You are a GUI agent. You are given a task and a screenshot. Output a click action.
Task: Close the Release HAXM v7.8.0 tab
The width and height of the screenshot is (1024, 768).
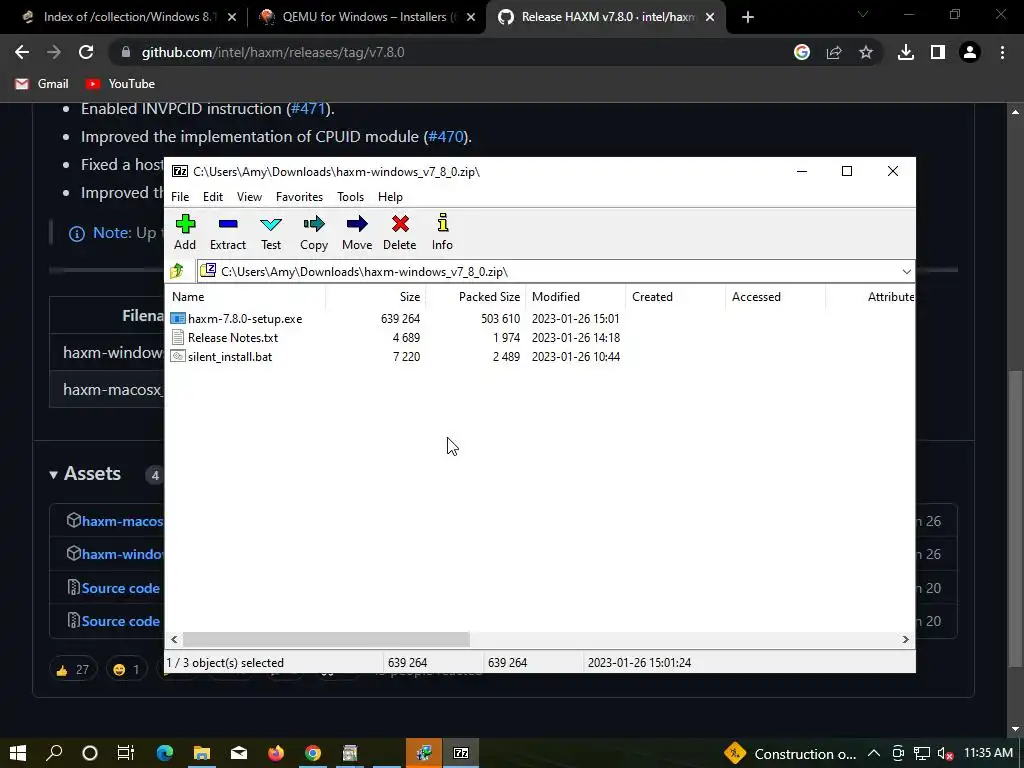coord(710,18)
